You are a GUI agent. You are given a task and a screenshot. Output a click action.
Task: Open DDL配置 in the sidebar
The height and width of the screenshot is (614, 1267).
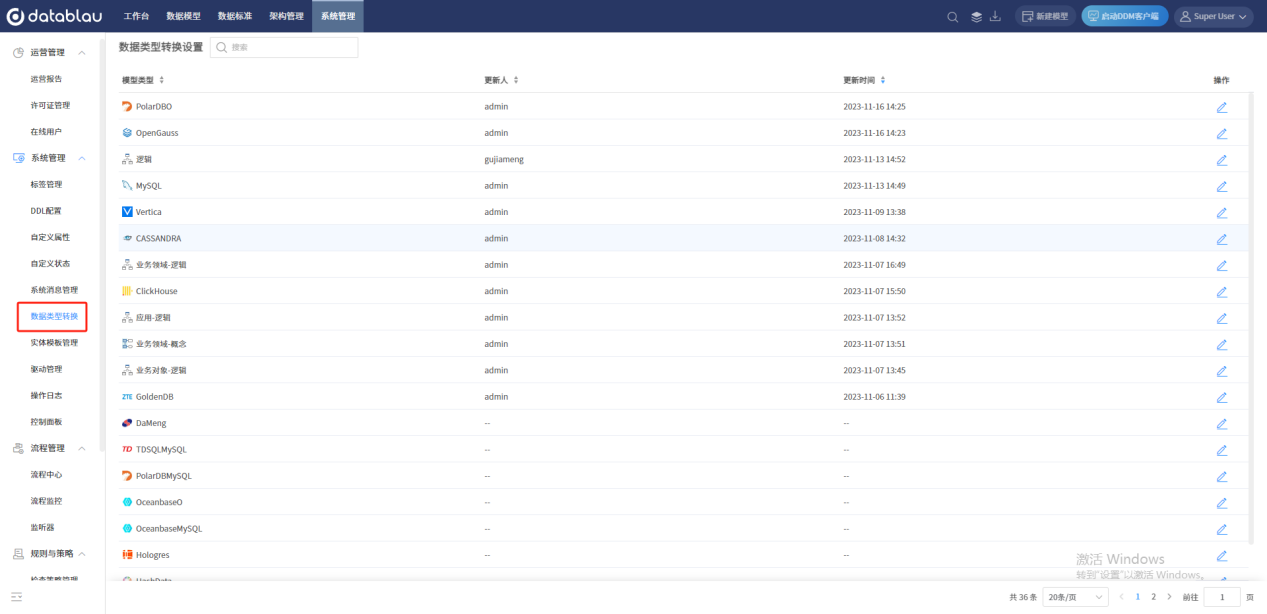click(x=46, y=211)
